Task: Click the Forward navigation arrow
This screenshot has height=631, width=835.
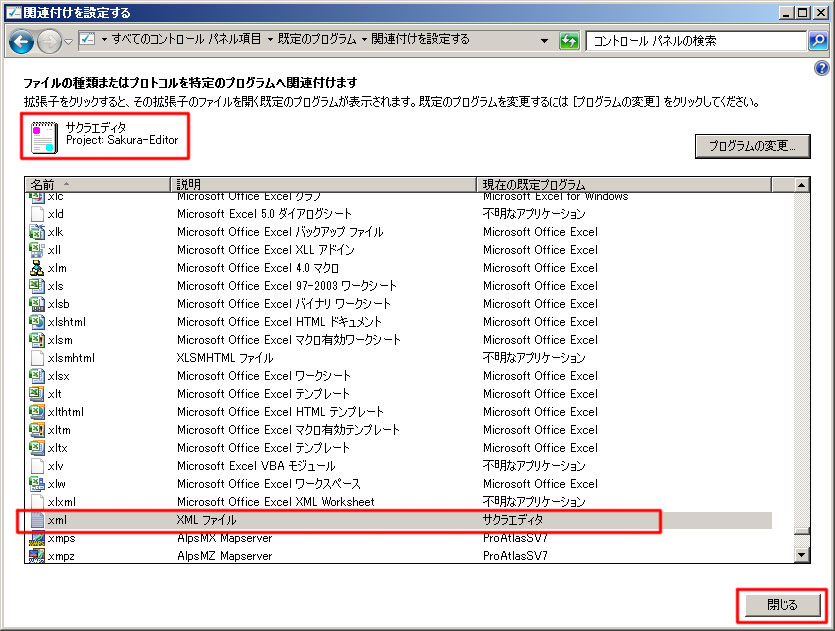Action: tap(50, 41)
